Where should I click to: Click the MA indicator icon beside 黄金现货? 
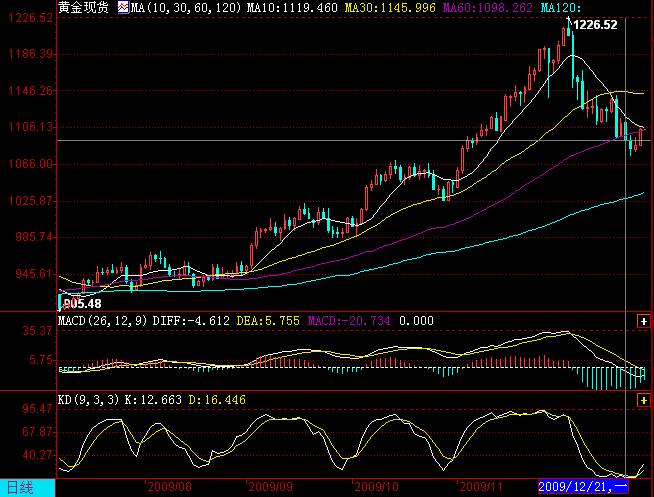click(123, 7)
